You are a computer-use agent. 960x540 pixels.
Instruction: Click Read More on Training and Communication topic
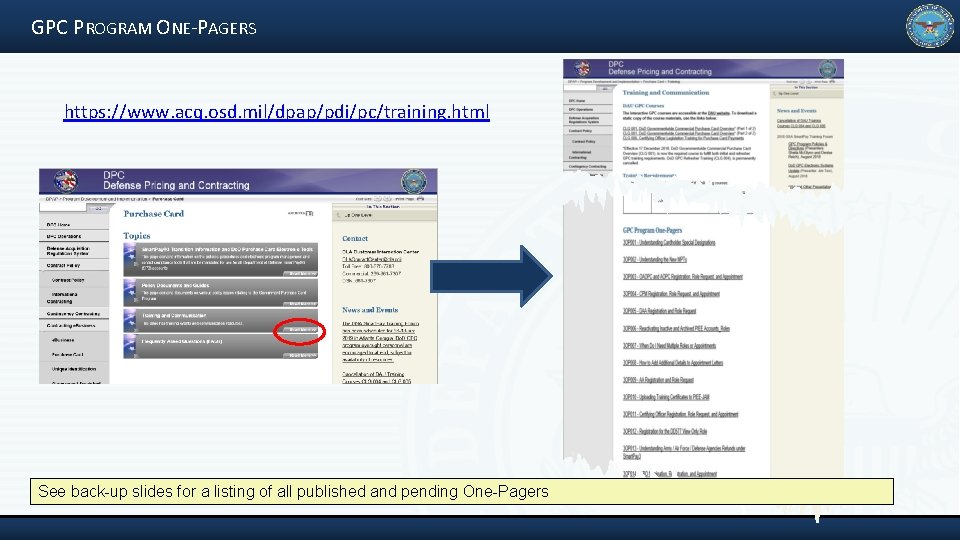(x=302, y=330)
